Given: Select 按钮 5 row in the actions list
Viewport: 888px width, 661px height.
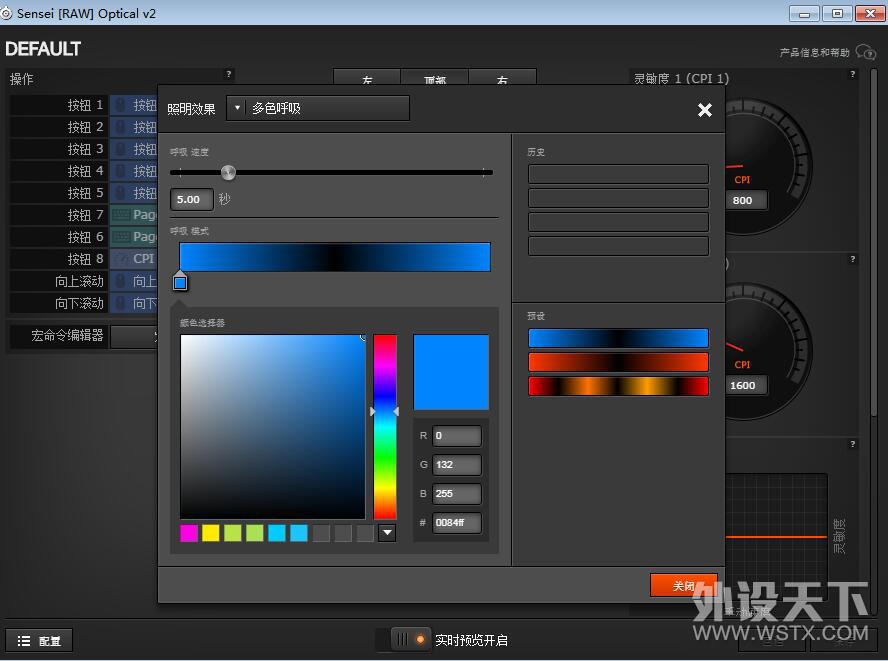Looking at the screenshot, I should [83, 193].
